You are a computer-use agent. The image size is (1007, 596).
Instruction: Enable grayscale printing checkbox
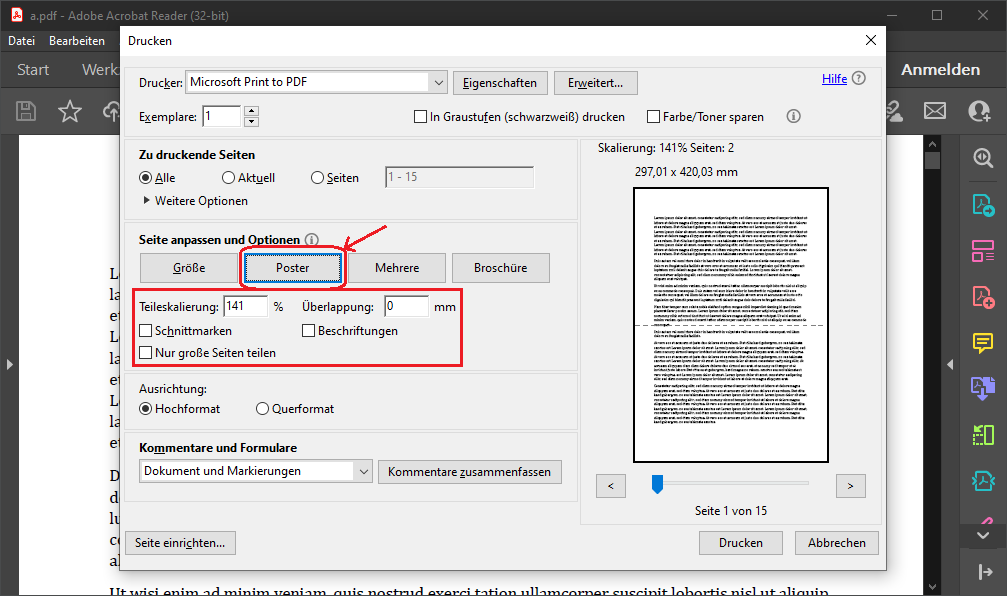[421, 117]
